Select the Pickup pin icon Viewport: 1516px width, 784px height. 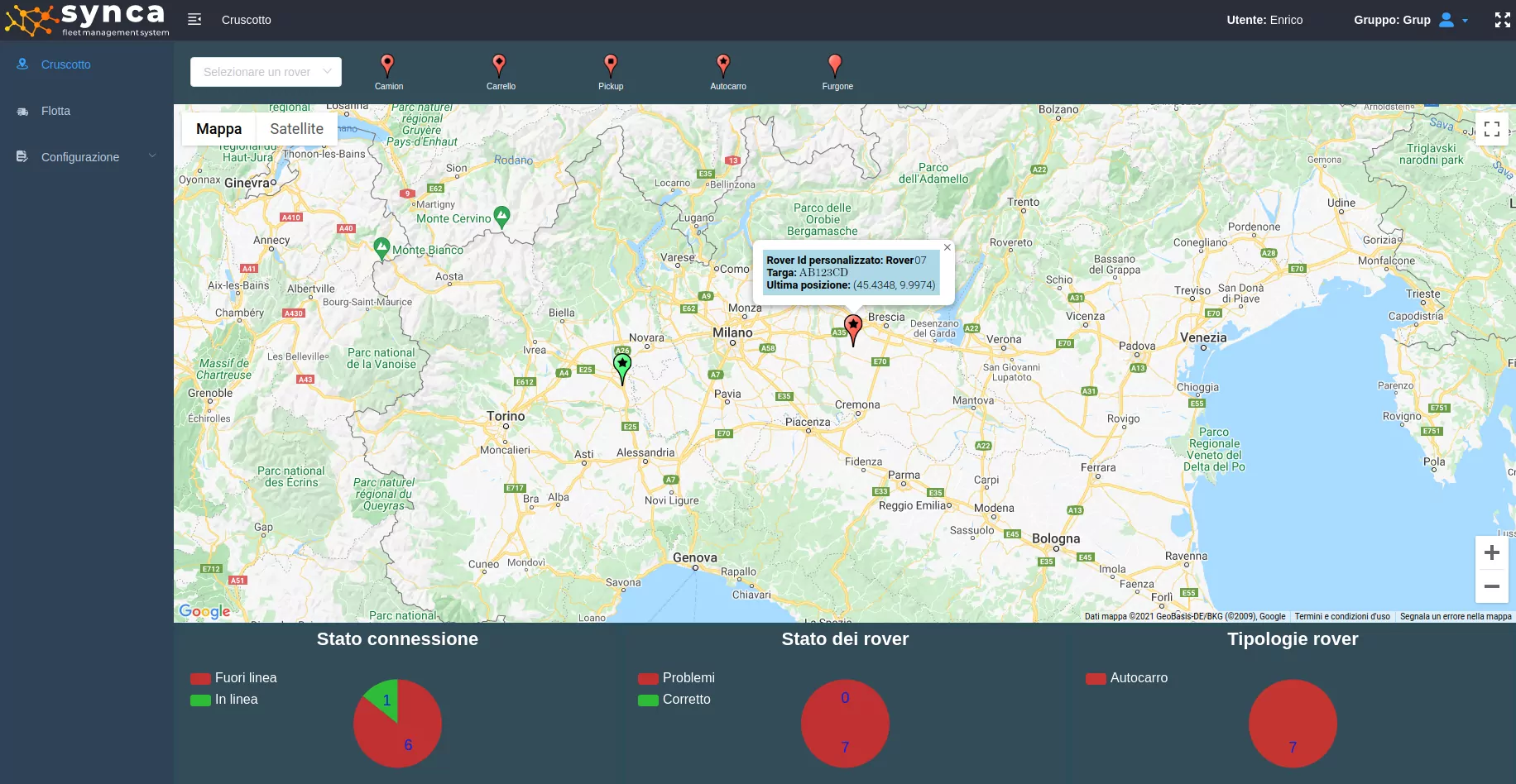click(611, 65)
